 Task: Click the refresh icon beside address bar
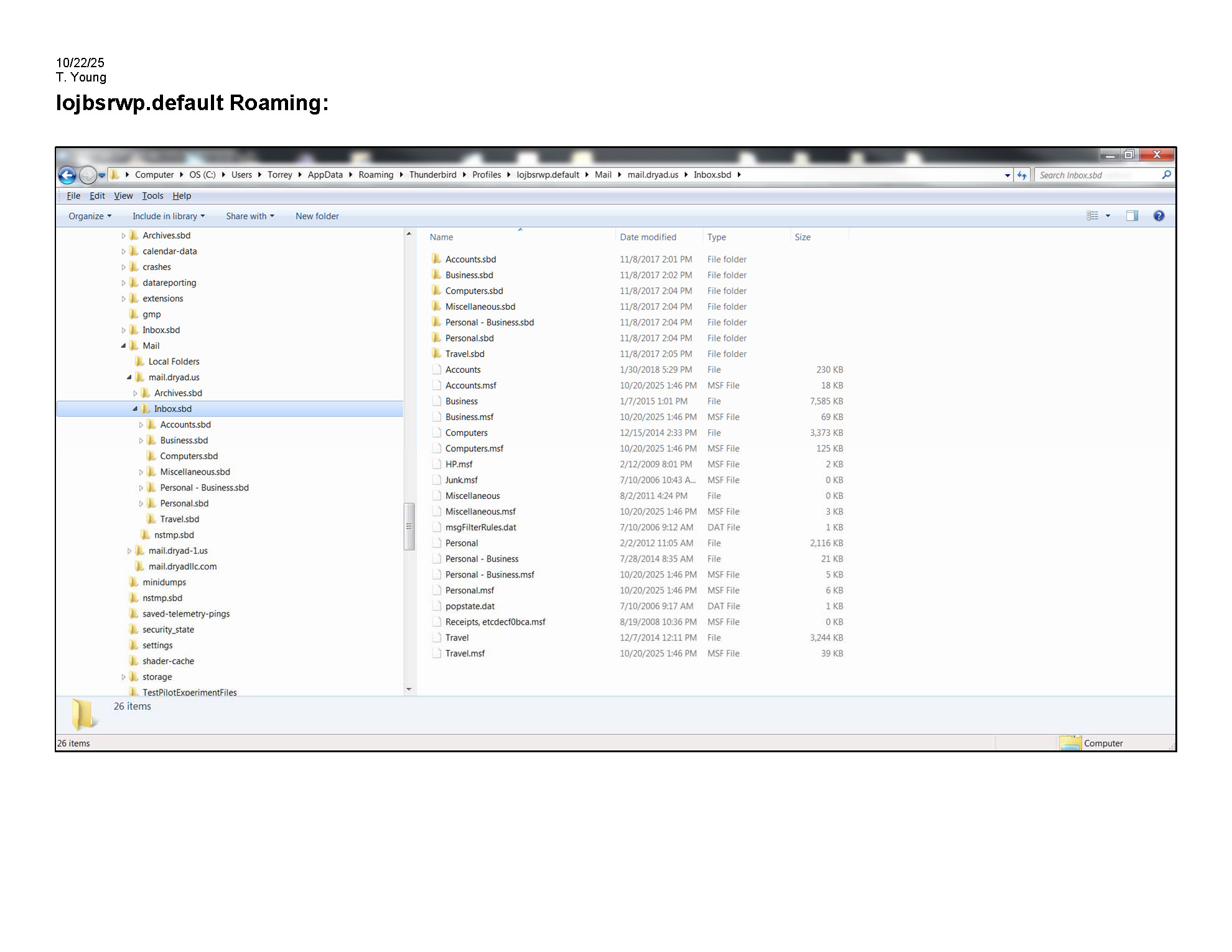pos(1022,175)
